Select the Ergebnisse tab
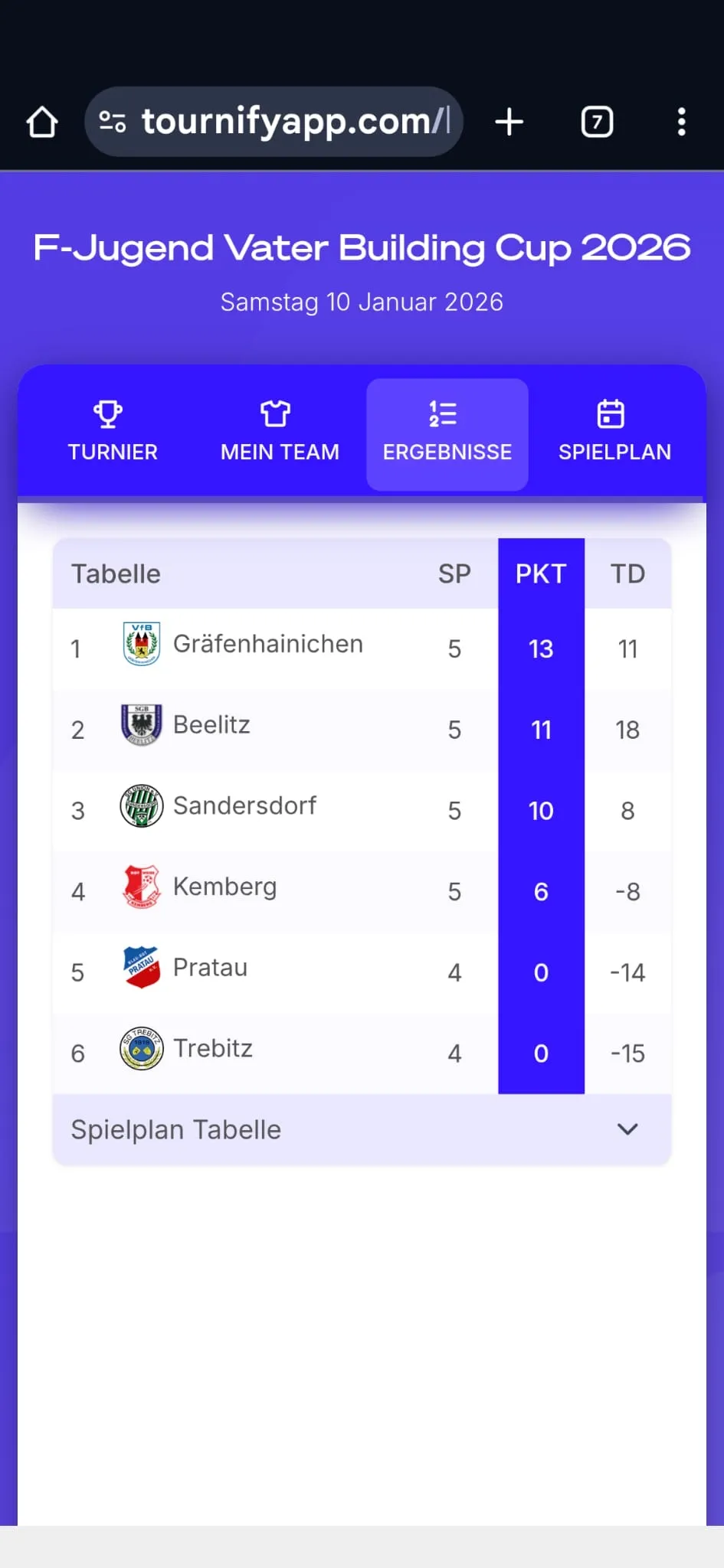 click(447, 433)
